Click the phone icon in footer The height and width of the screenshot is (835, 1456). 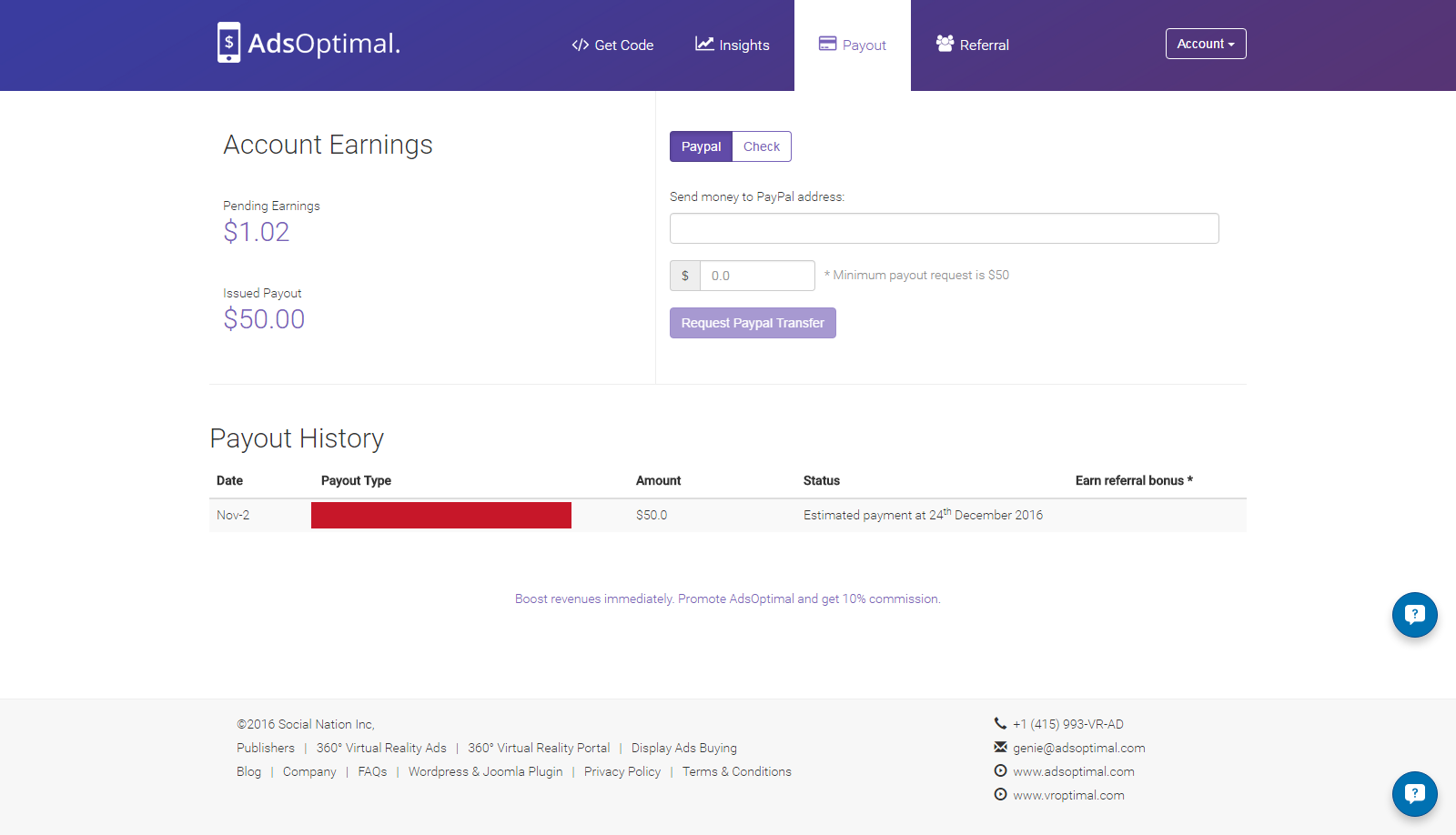point(1000,723)
